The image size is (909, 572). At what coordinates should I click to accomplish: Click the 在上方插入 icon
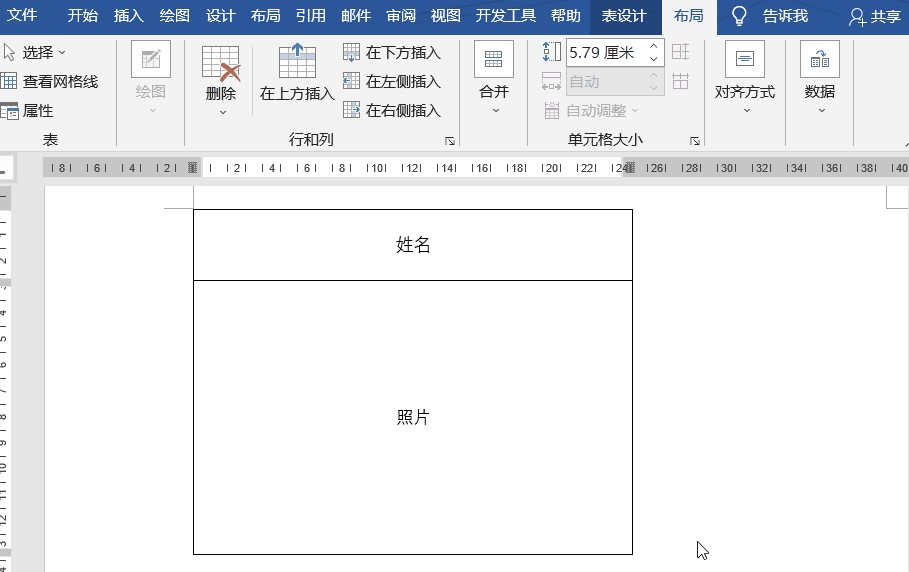point(297,60)
